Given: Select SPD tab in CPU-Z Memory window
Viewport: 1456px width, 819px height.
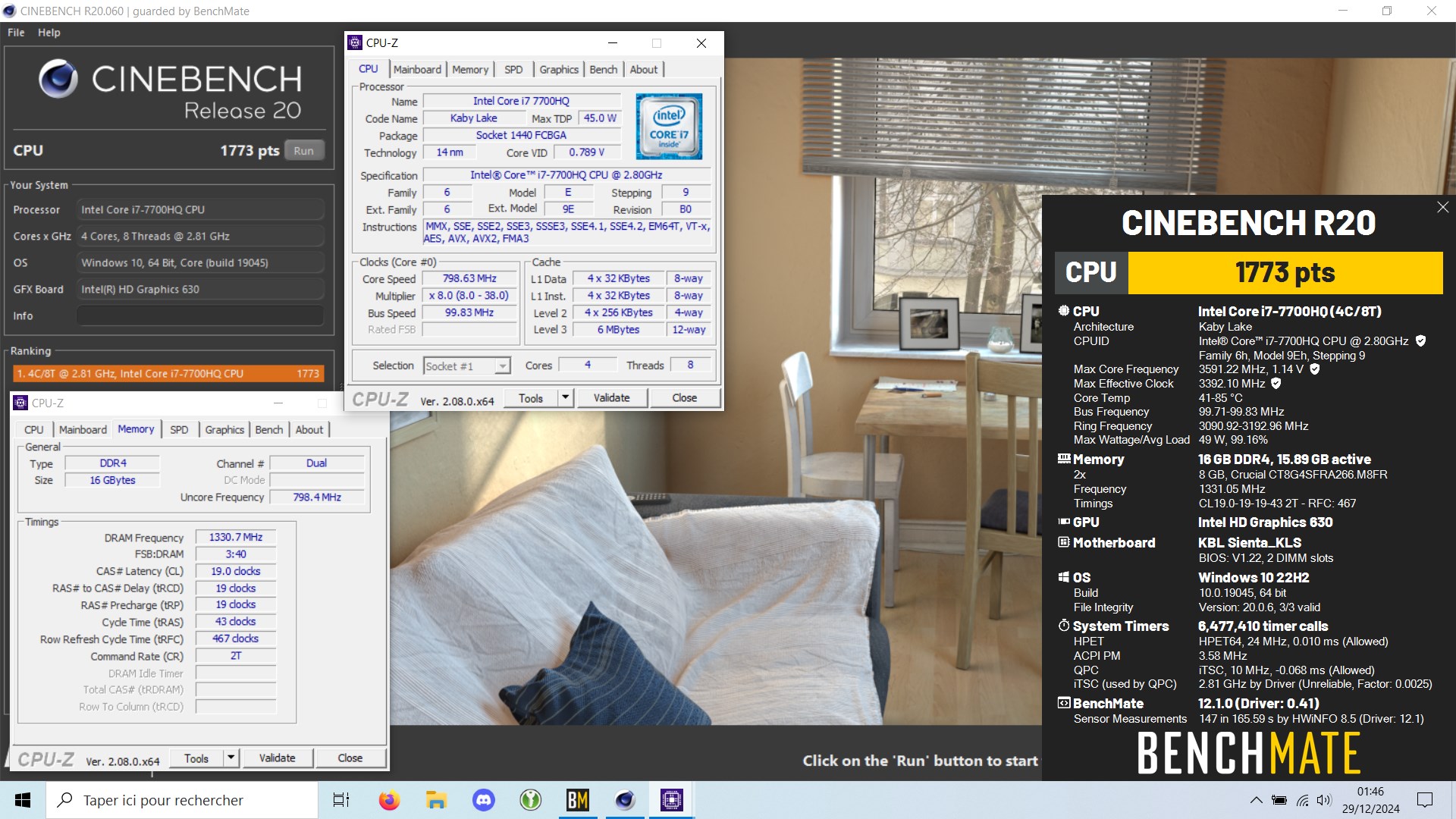Looking at the screenshot, I should [179, 429].
